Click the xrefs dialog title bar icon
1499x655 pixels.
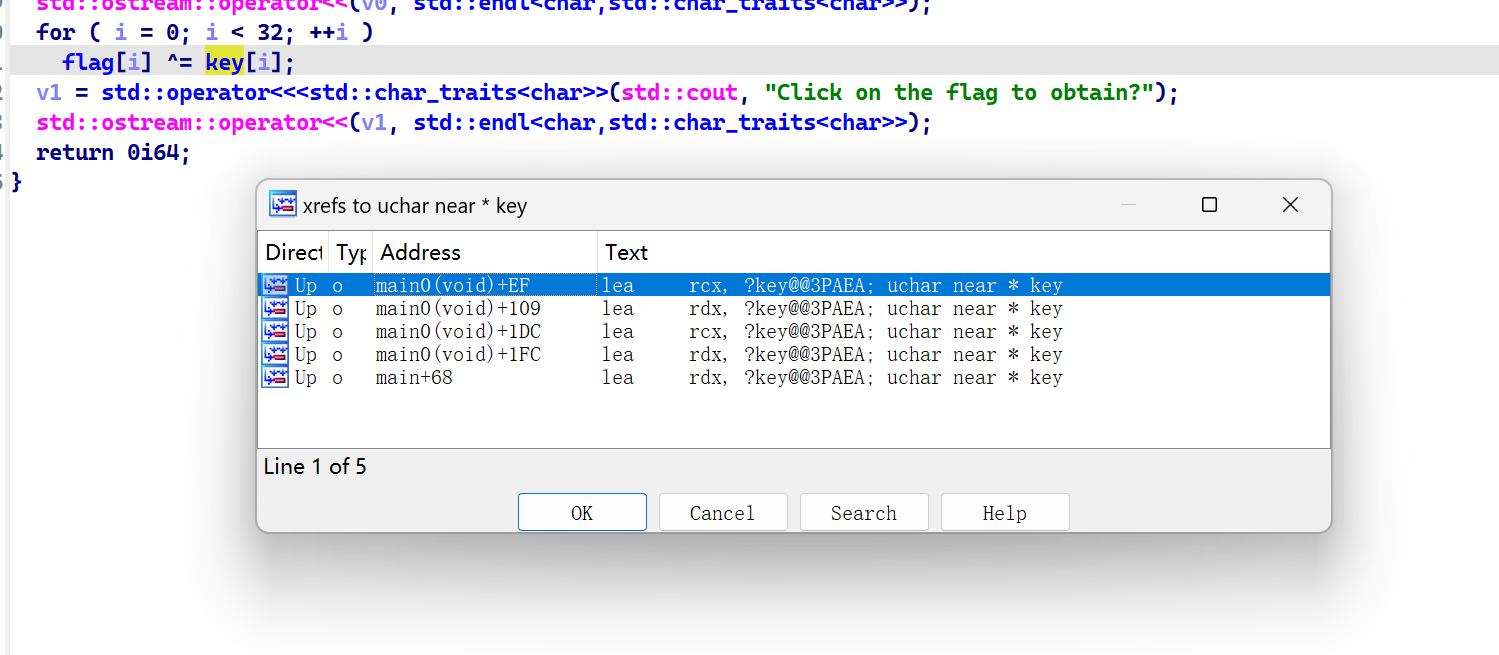pos(283,204)
